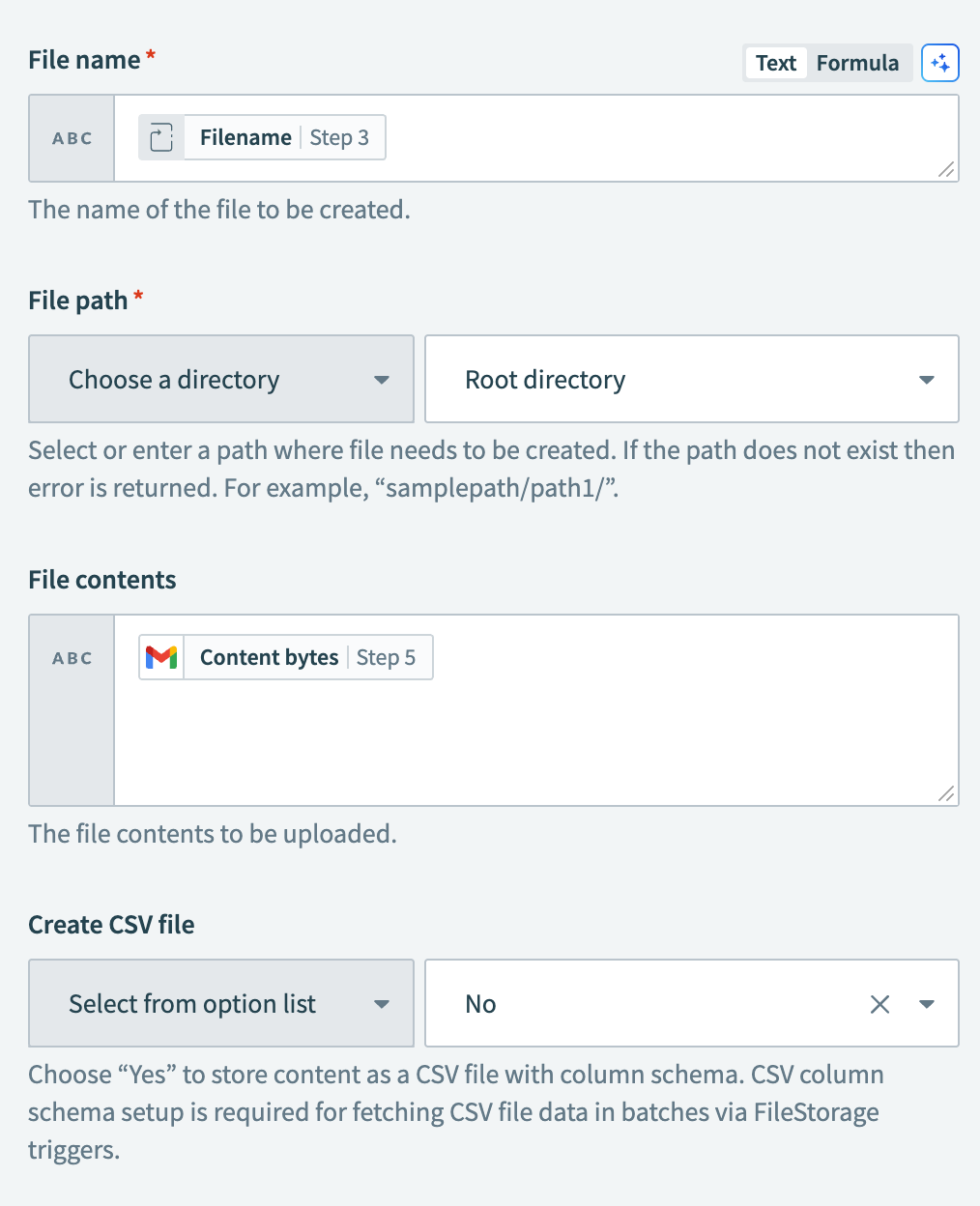
Task: Click the ABC type icon beside File contents
Action: 71,657
